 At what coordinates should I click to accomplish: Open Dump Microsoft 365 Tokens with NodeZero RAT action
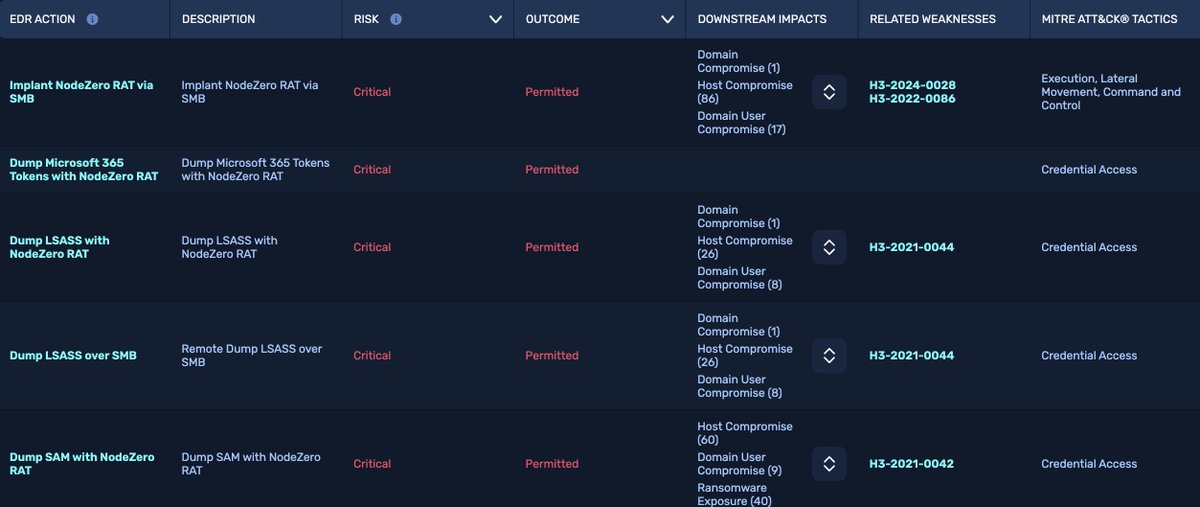[84, 169]
